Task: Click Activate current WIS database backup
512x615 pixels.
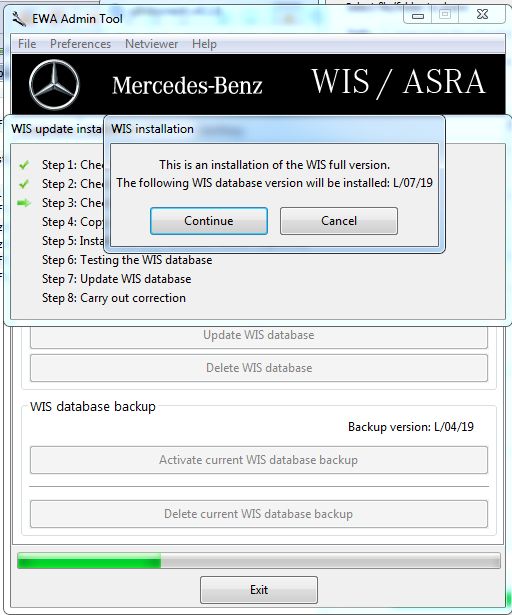Action: (x=259, y=460)
